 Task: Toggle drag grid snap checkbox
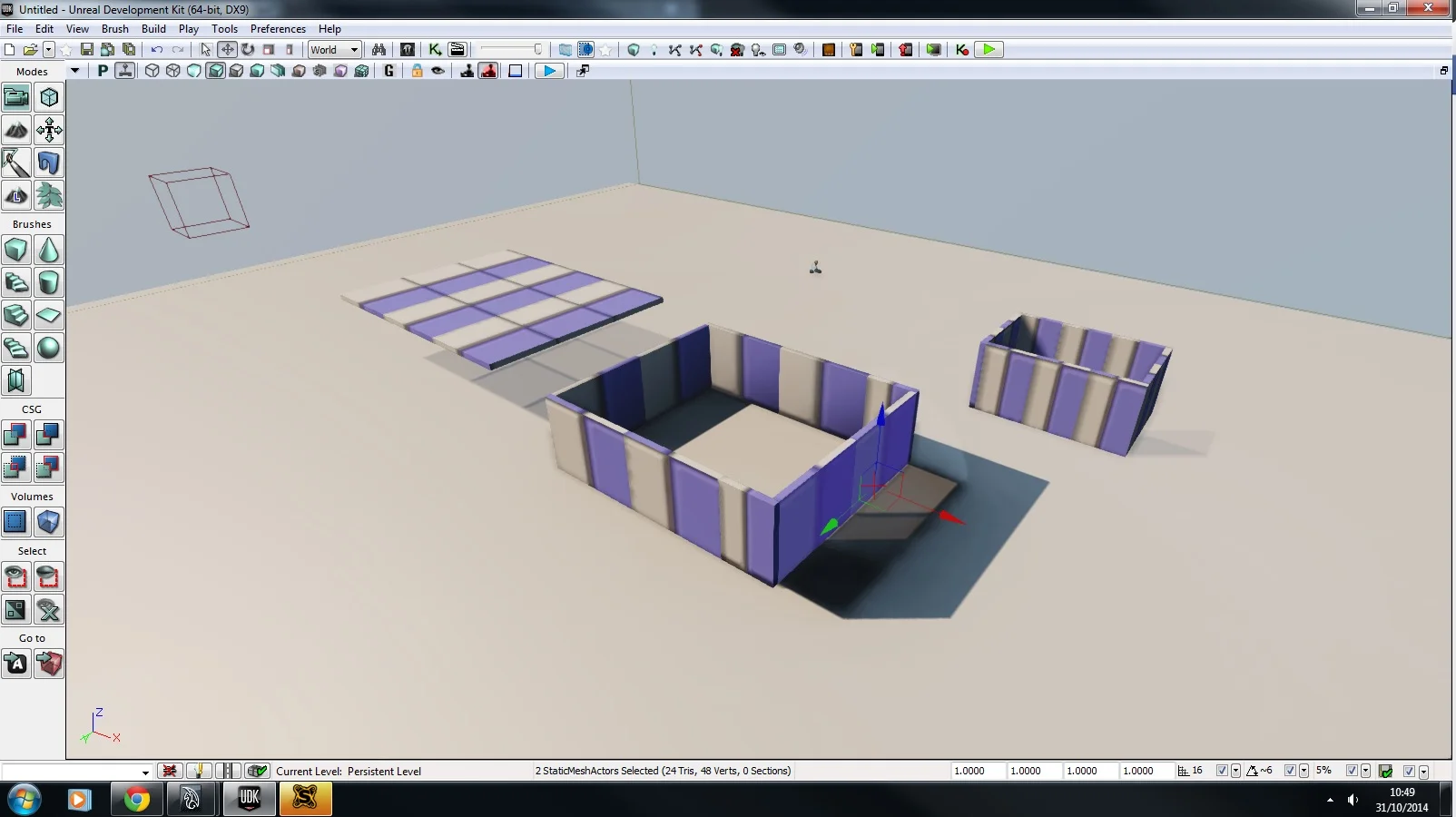(1222, 771)
